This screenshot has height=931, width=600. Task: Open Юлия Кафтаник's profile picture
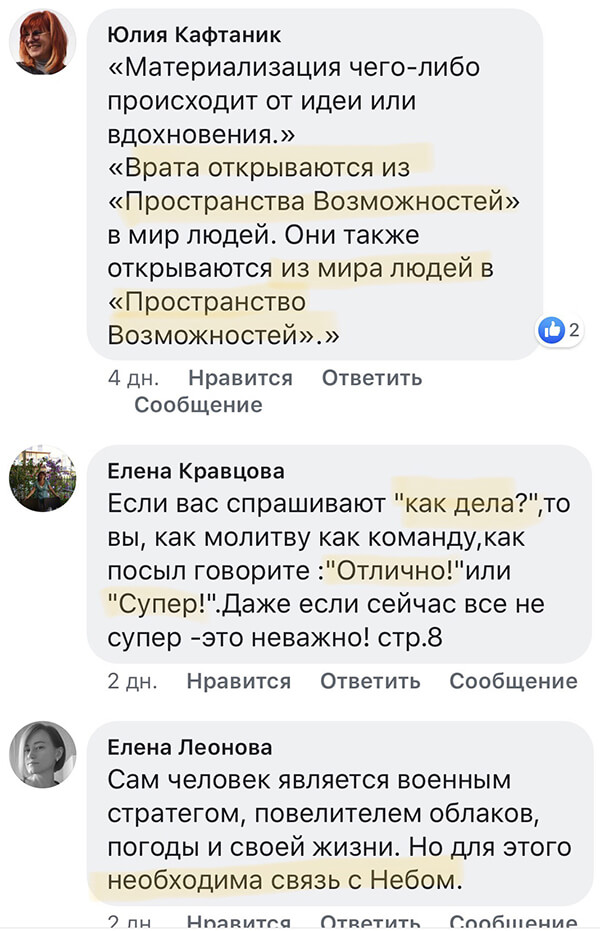(43, 43)
